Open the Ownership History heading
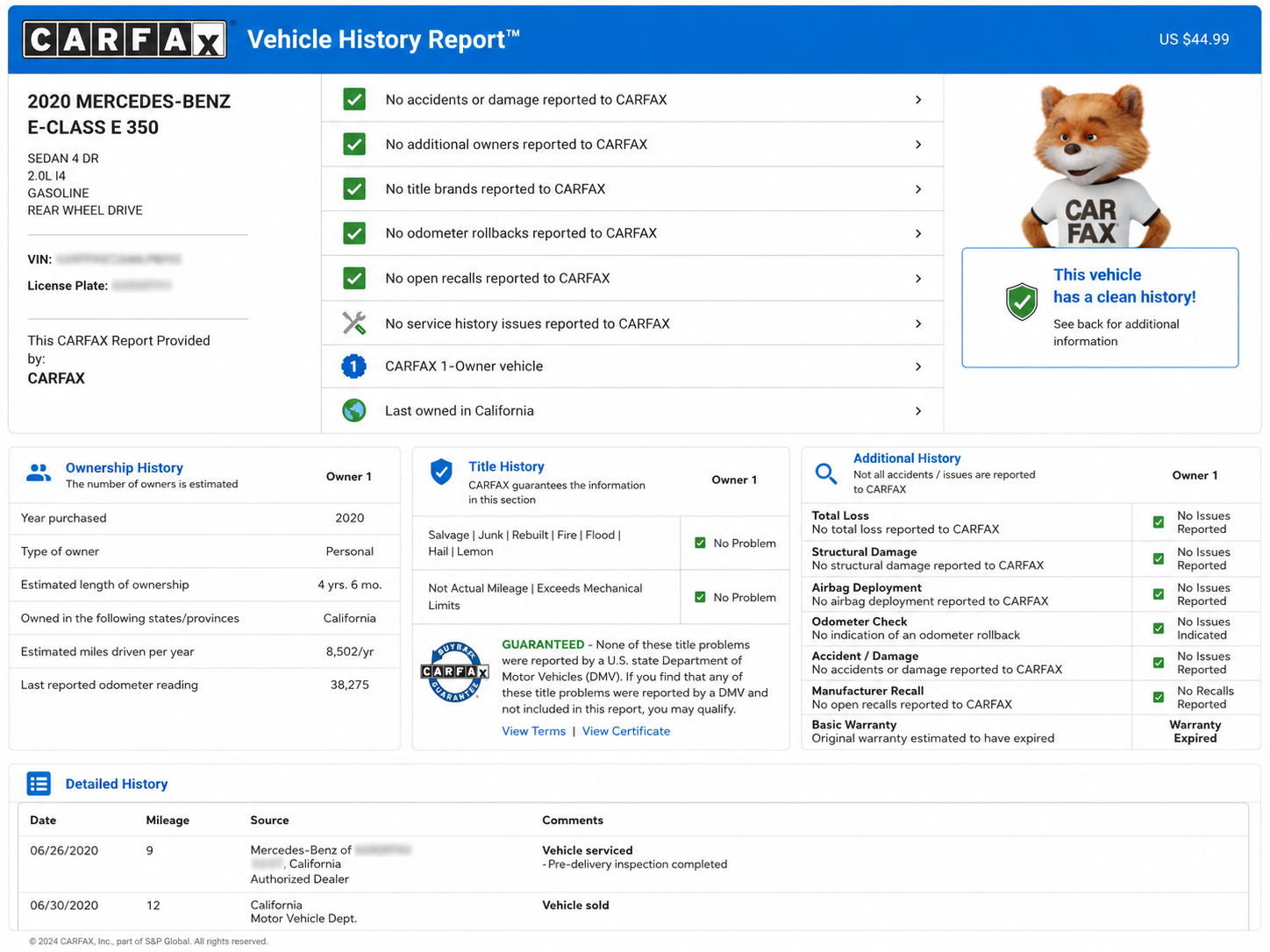Screen dimensions: 1270x952 [x=125, y=468]
